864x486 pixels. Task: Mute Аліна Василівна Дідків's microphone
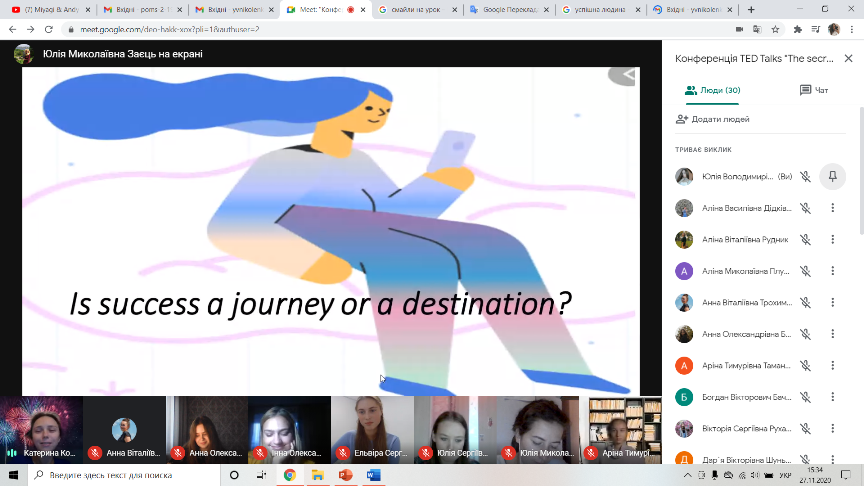pyautogui.click(x=805, y=208)
